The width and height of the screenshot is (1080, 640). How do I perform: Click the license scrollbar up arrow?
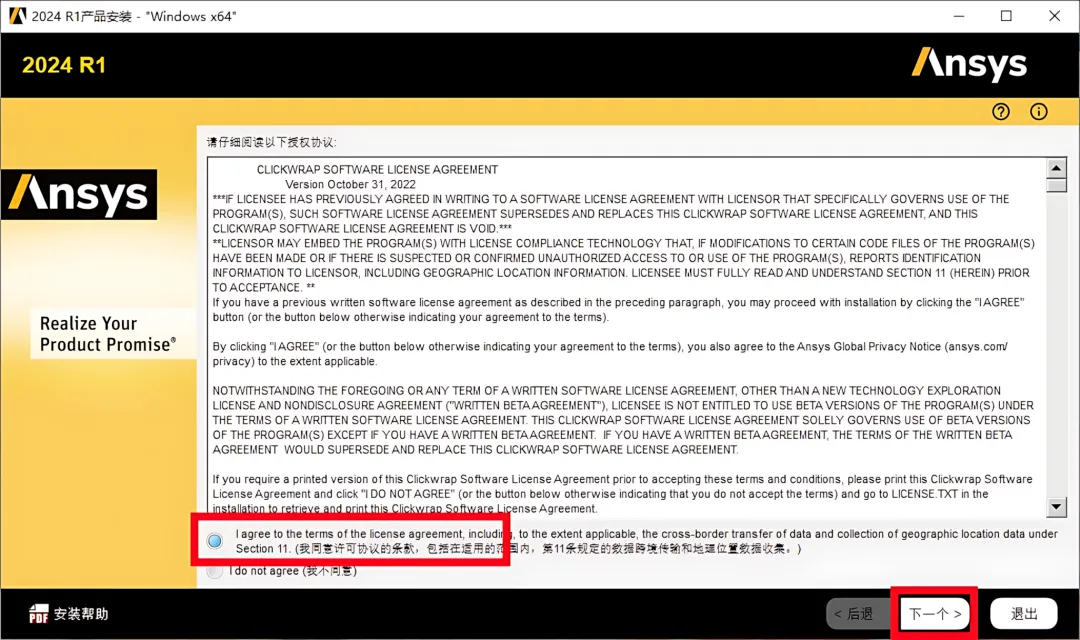(1056, 168)
